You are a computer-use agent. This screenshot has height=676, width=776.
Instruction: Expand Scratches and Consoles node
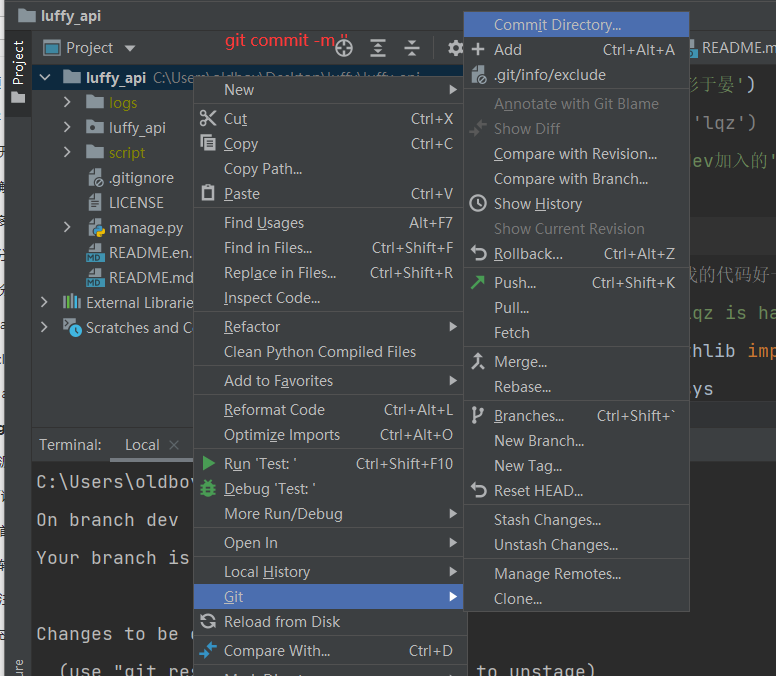click(x=44, y=327)
